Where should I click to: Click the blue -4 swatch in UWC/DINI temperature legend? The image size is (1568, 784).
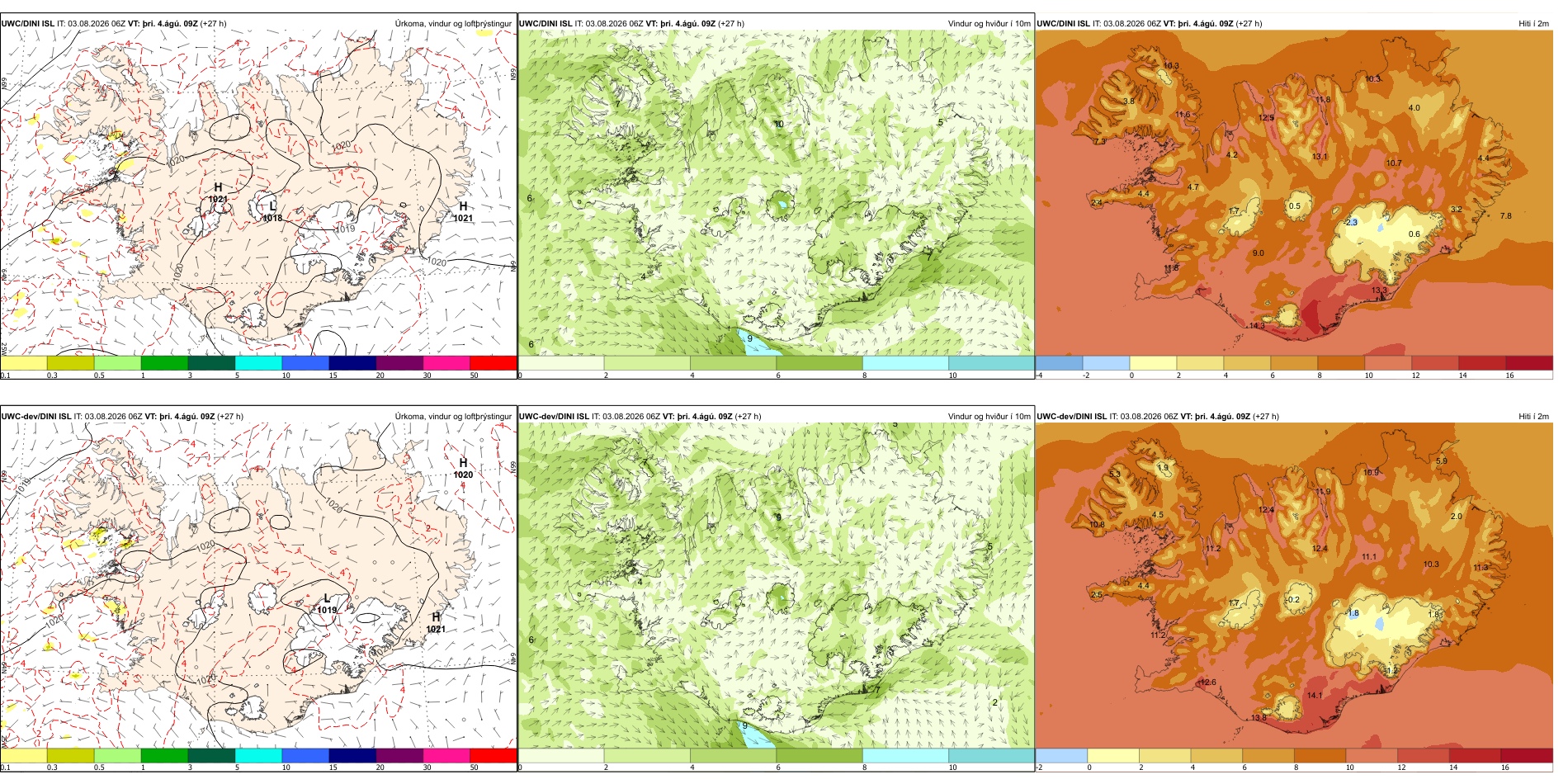[1059, 363]
